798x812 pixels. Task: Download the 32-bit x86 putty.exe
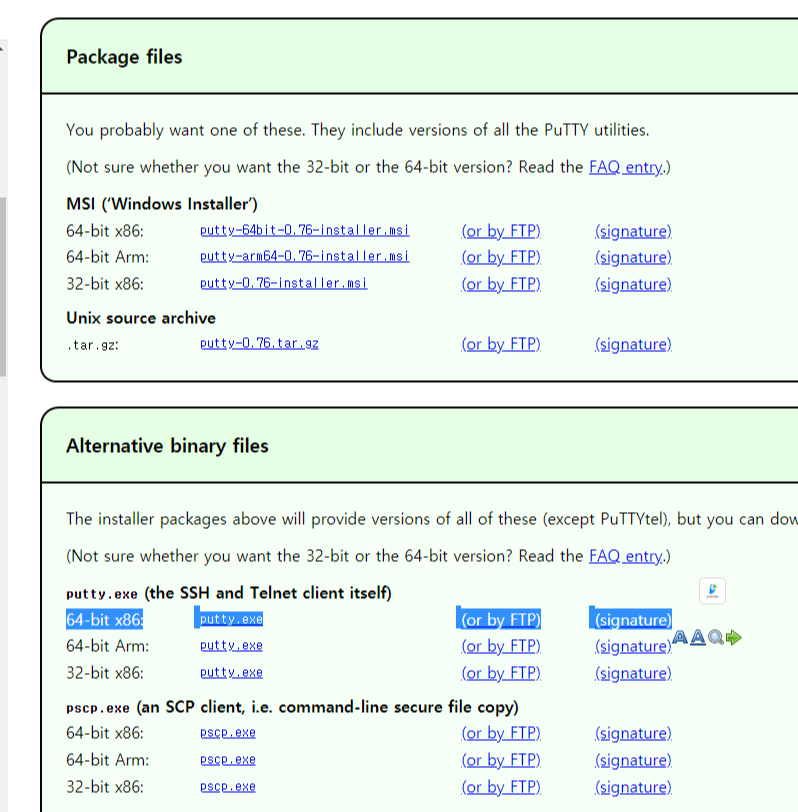231,672
